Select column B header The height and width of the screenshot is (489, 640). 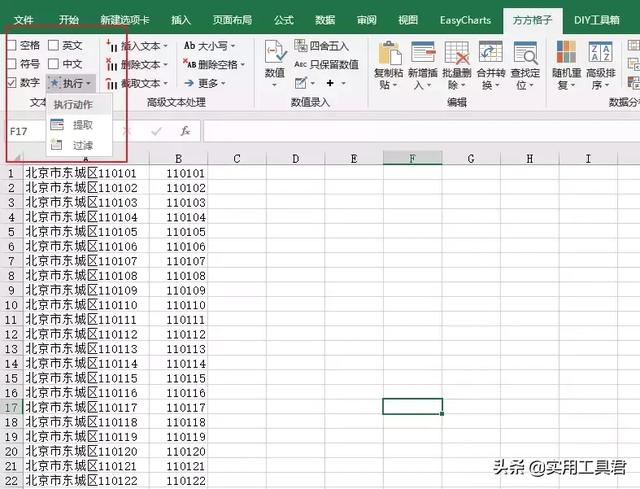[178, 158]
